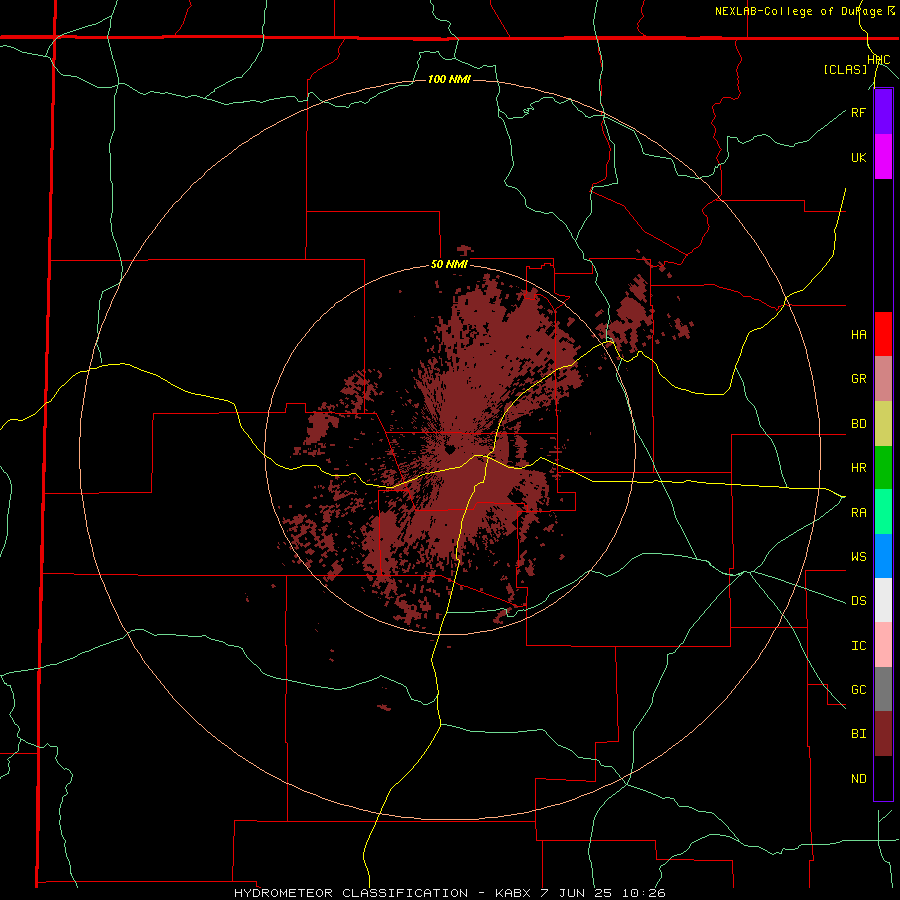Click the WS legend label
Image resolution: width=900 pixels, height=900 pixels.
point(858,556)
